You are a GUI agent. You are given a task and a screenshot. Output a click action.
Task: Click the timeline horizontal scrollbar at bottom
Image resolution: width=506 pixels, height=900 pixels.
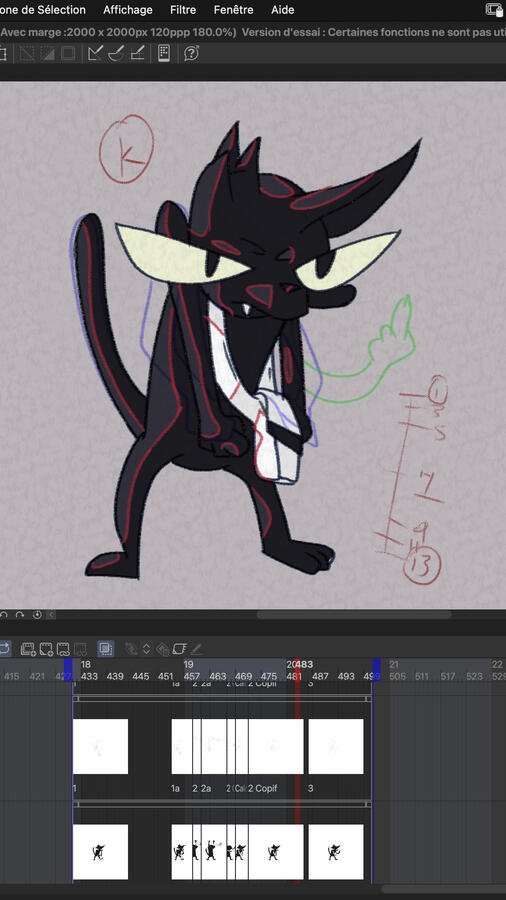tap(443, 889)
